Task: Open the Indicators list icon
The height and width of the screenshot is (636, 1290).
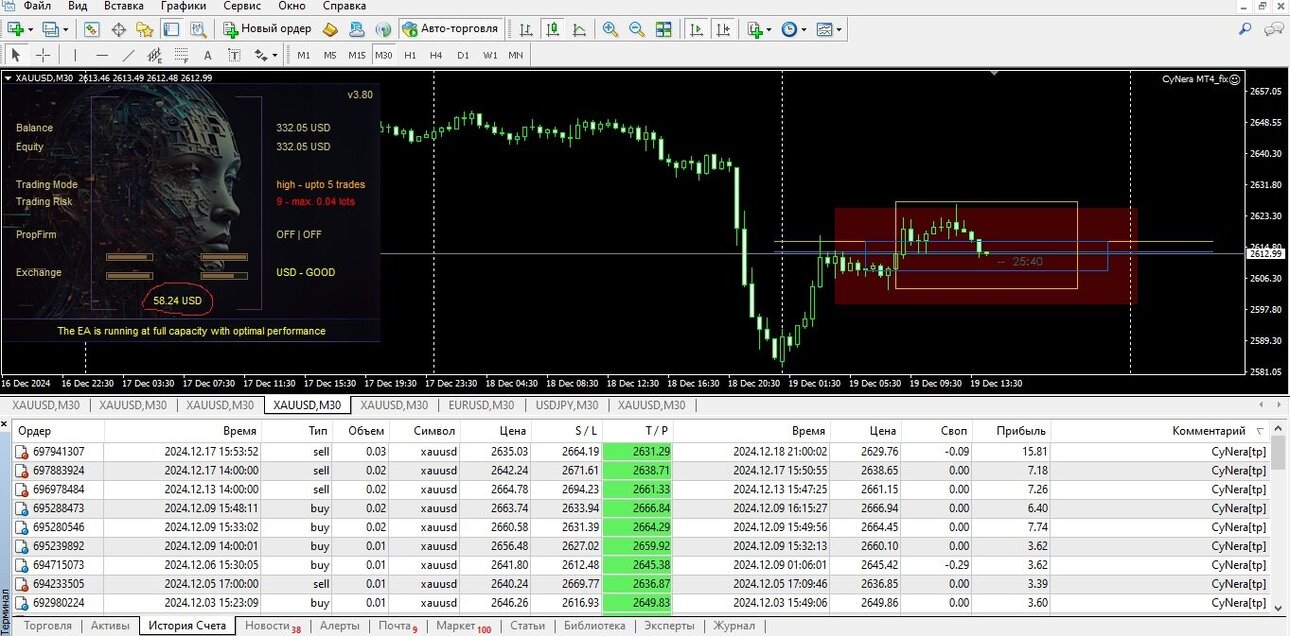Action: 755,29
